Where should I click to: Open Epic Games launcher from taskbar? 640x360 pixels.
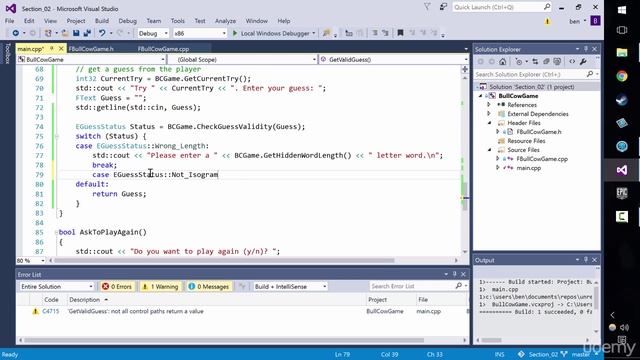coord(622,193)
